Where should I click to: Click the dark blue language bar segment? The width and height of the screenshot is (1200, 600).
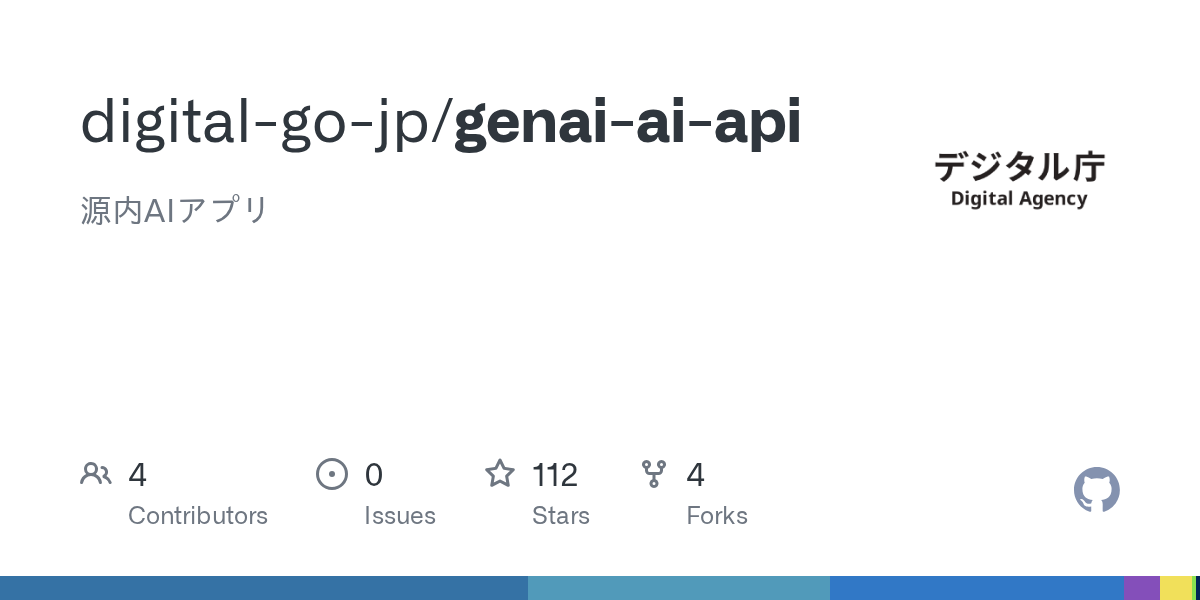pos(264,588)
